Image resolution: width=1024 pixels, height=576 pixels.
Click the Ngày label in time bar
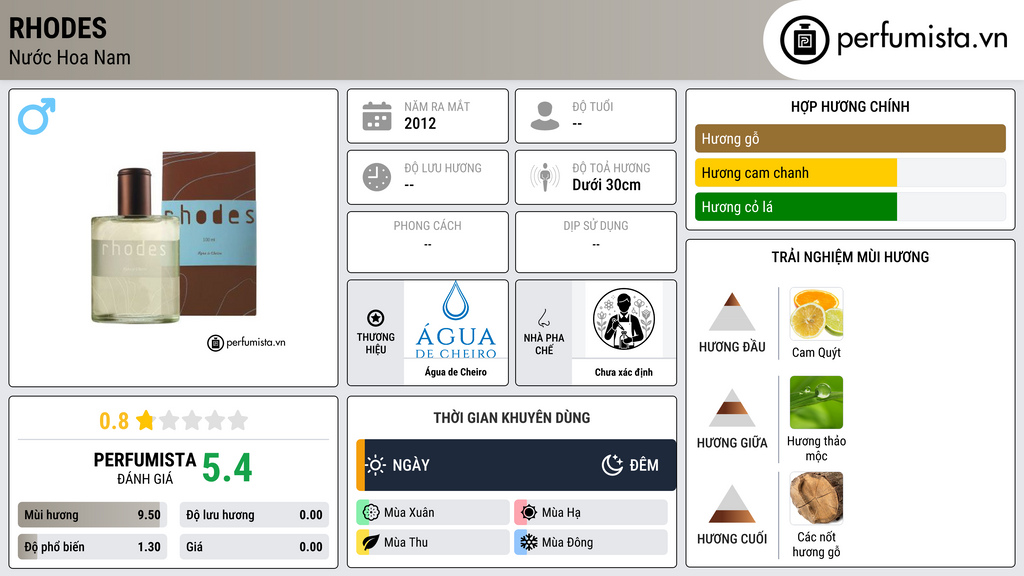[x=411, y=465]
